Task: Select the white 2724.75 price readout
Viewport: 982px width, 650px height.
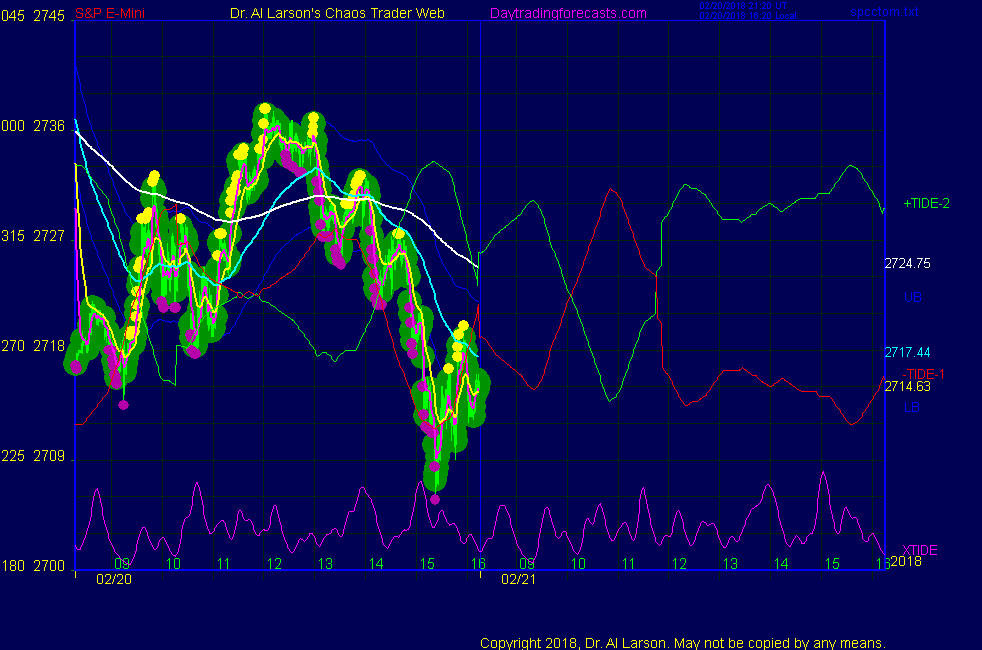Action: click(x=907, y=264)
